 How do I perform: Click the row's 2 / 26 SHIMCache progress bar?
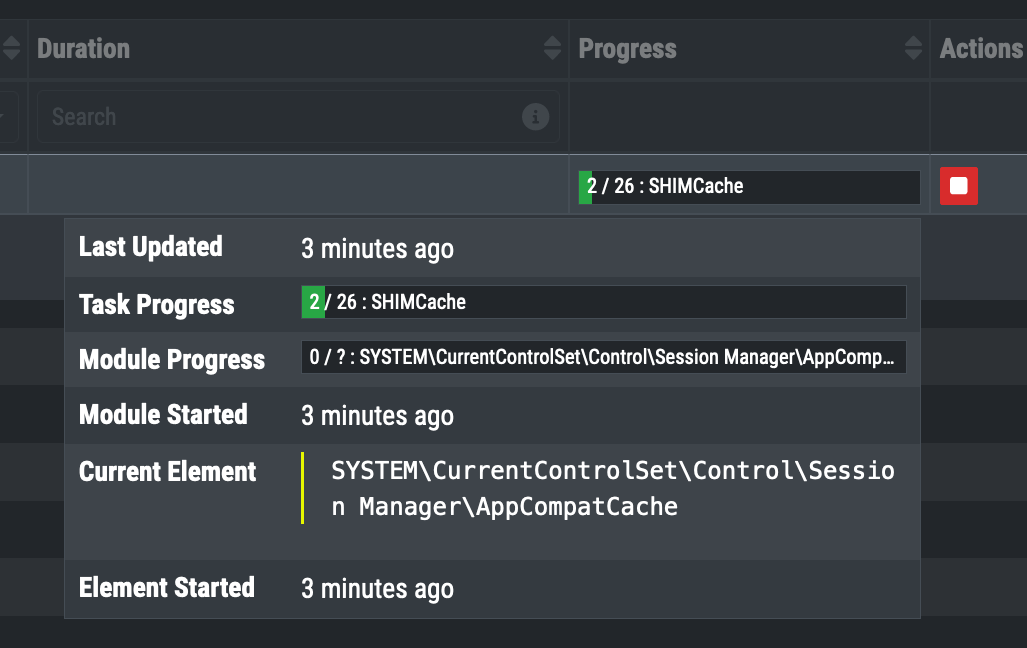pos(749,187)
